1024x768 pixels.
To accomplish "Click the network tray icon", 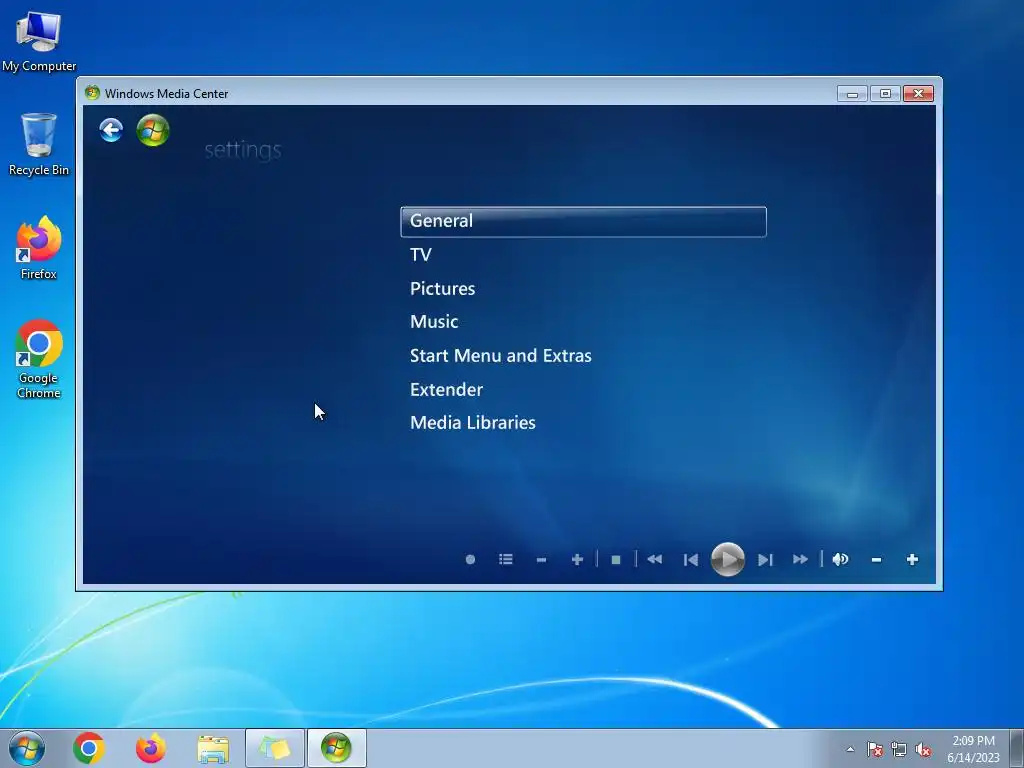I will click(x=899, y=750).
